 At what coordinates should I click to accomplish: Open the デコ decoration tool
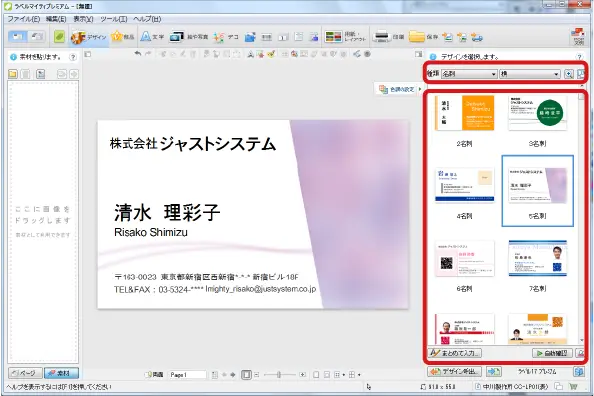tap(226, 37)
